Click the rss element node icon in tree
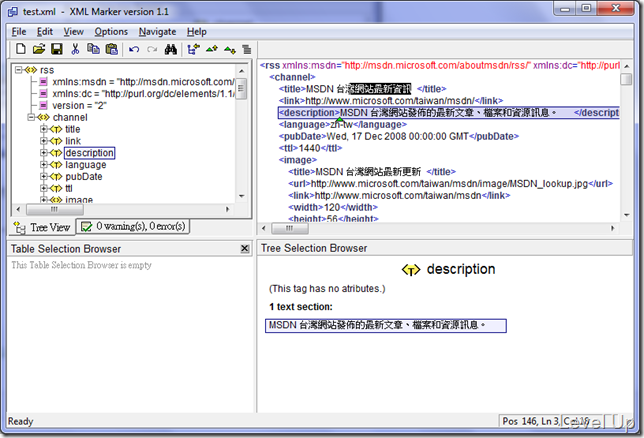Viewport: 644px width, 438px height. pos(31,70)
